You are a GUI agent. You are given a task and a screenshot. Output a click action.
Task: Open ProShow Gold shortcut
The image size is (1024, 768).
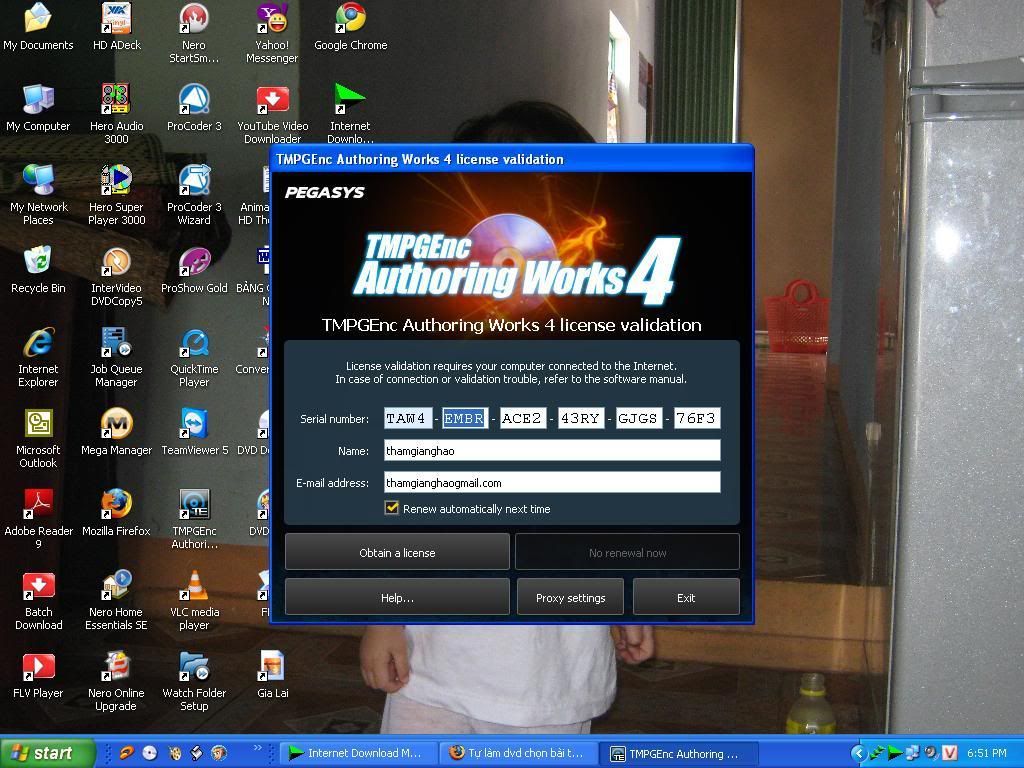(194, 270)
